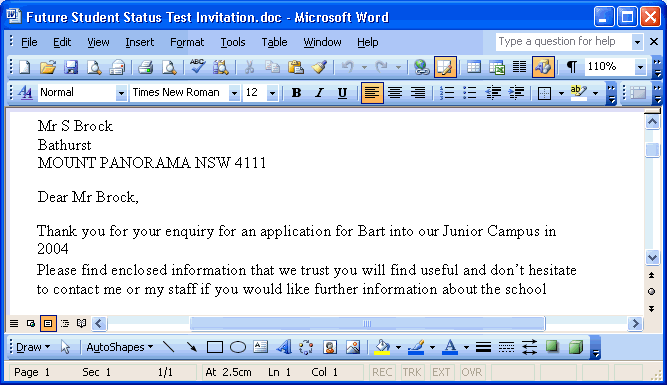Open the Times New Roman font dropdown
Viewport: 667px width, 385px height.
click(x=234, y=93)
